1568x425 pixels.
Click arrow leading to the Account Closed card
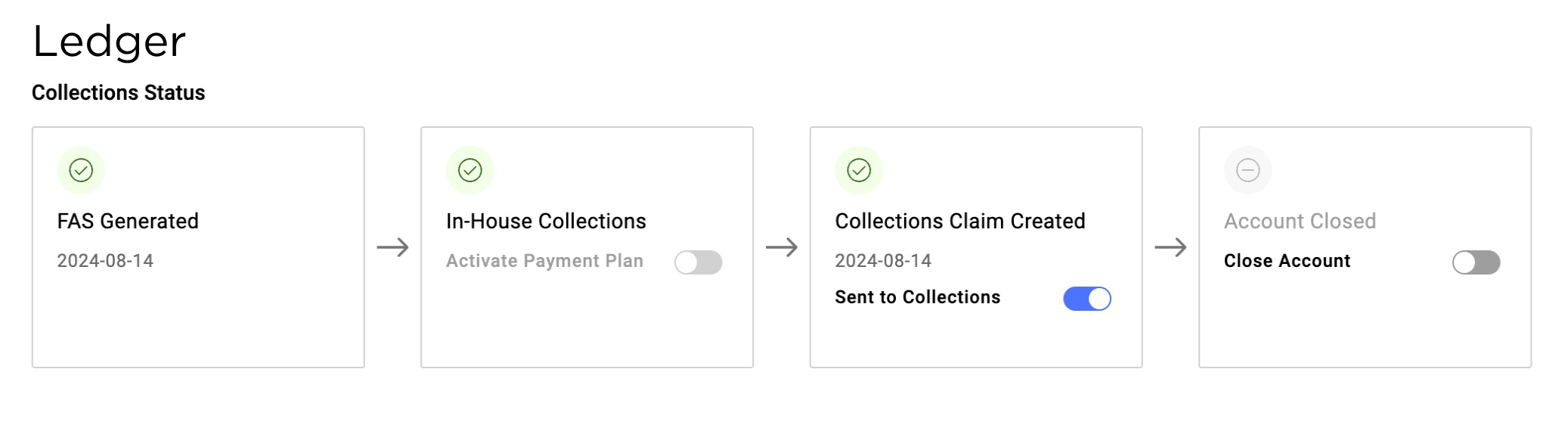[1171, 247]
